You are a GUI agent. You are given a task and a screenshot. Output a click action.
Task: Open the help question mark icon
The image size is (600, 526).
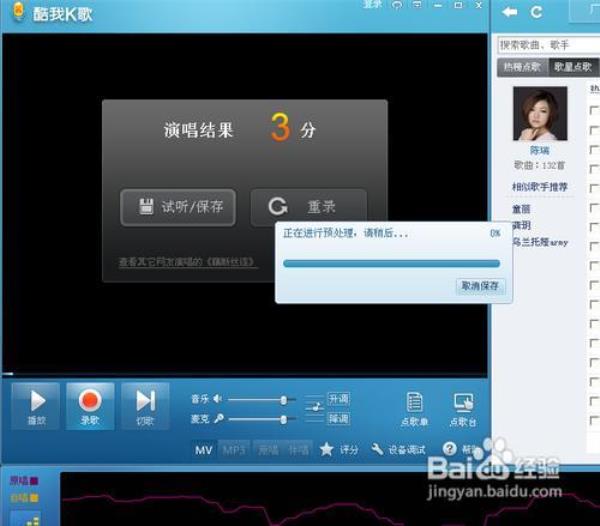(449, 448)
